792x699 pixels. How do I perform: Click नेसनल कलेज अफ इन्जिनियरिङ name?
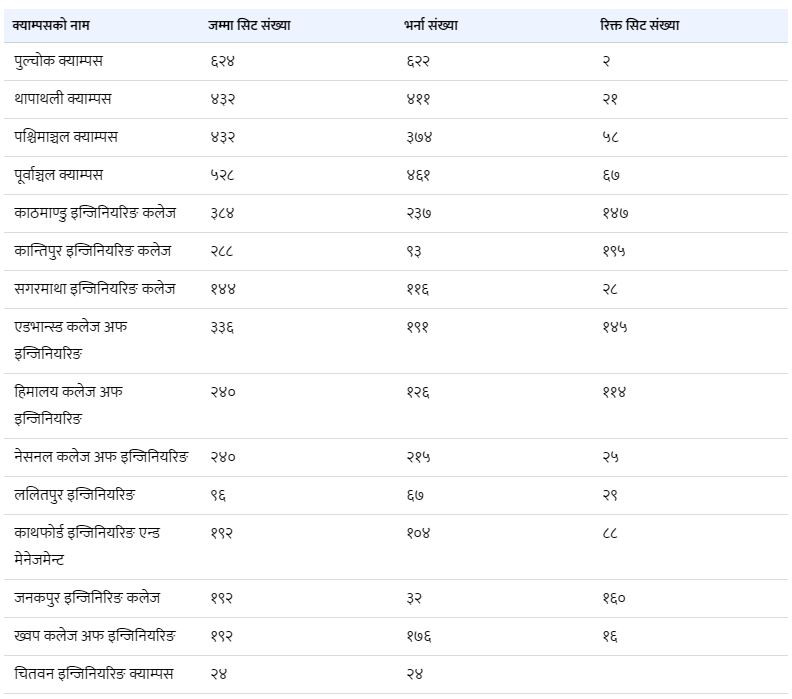click(101, 457)
